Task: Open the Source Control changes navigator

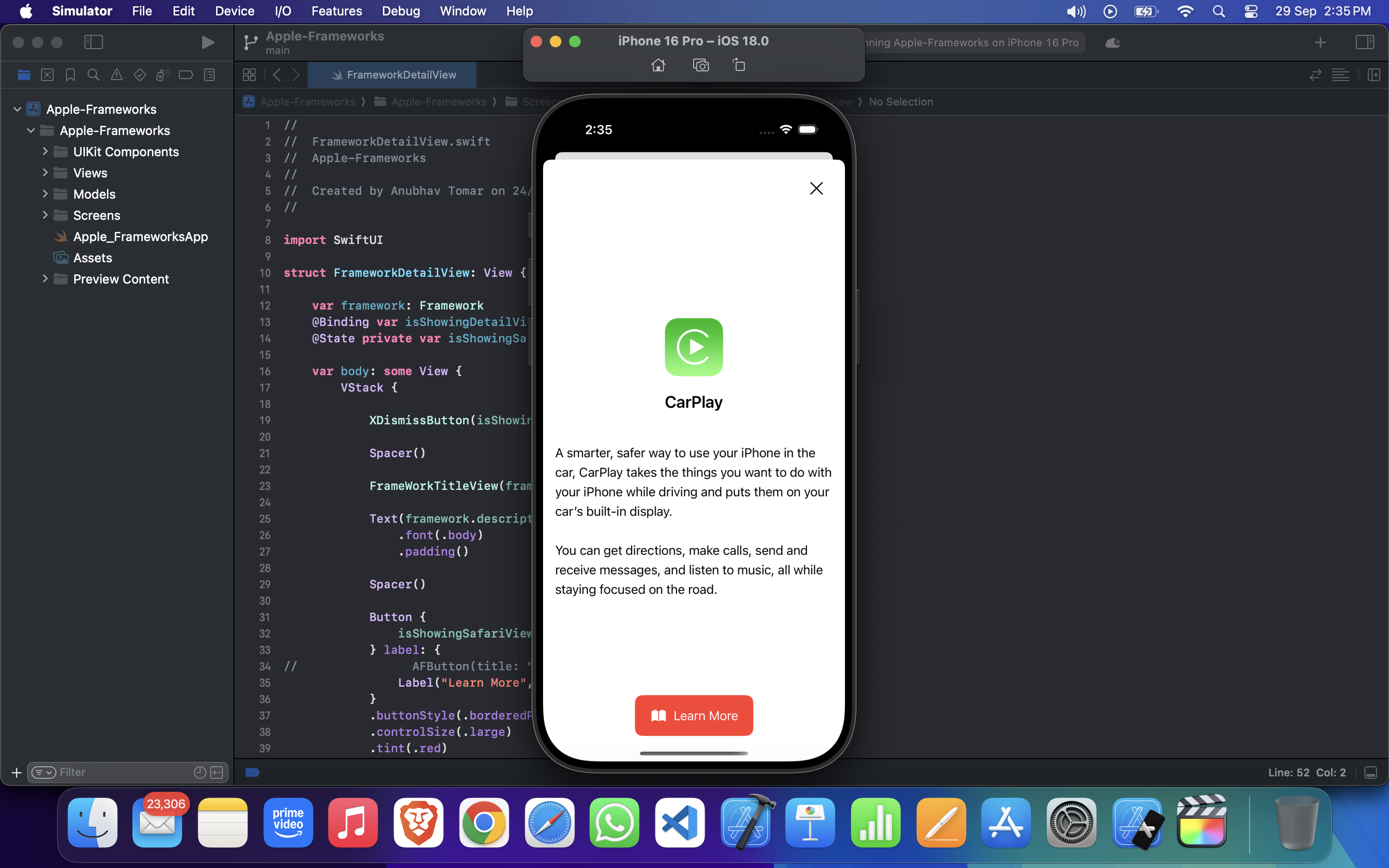Action: [46, 75]
